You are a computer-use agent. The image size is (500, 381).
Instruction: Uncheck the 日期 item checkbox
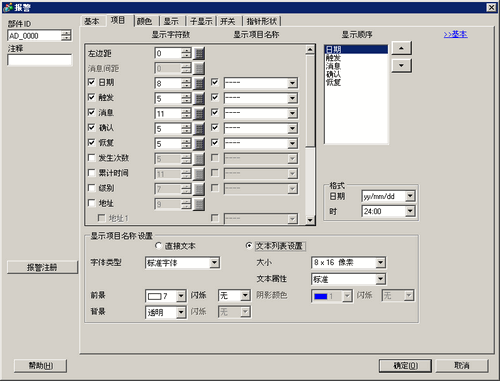click(x=91, y=82)
